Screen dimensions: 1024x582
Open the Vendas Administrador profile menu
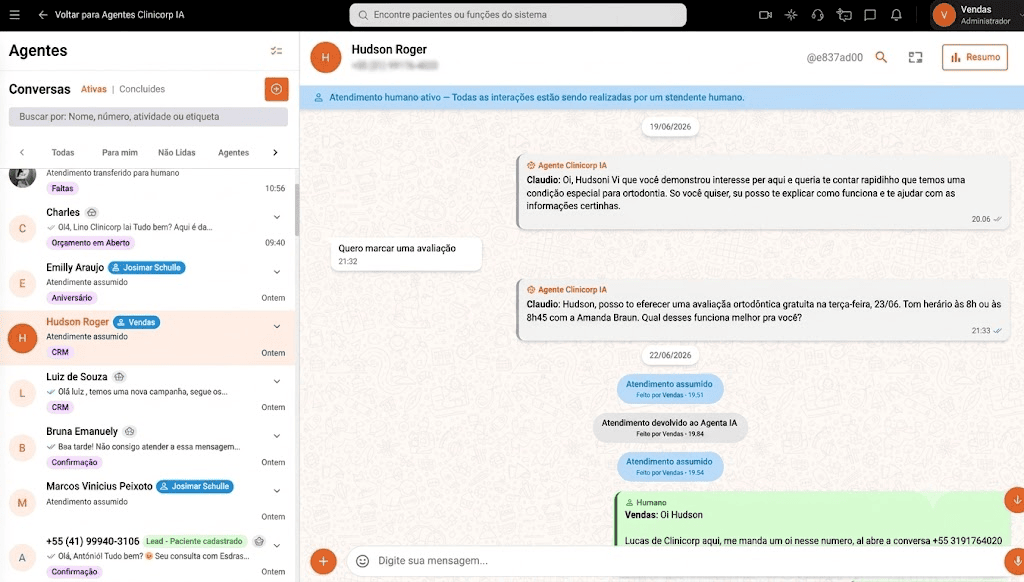976,14
